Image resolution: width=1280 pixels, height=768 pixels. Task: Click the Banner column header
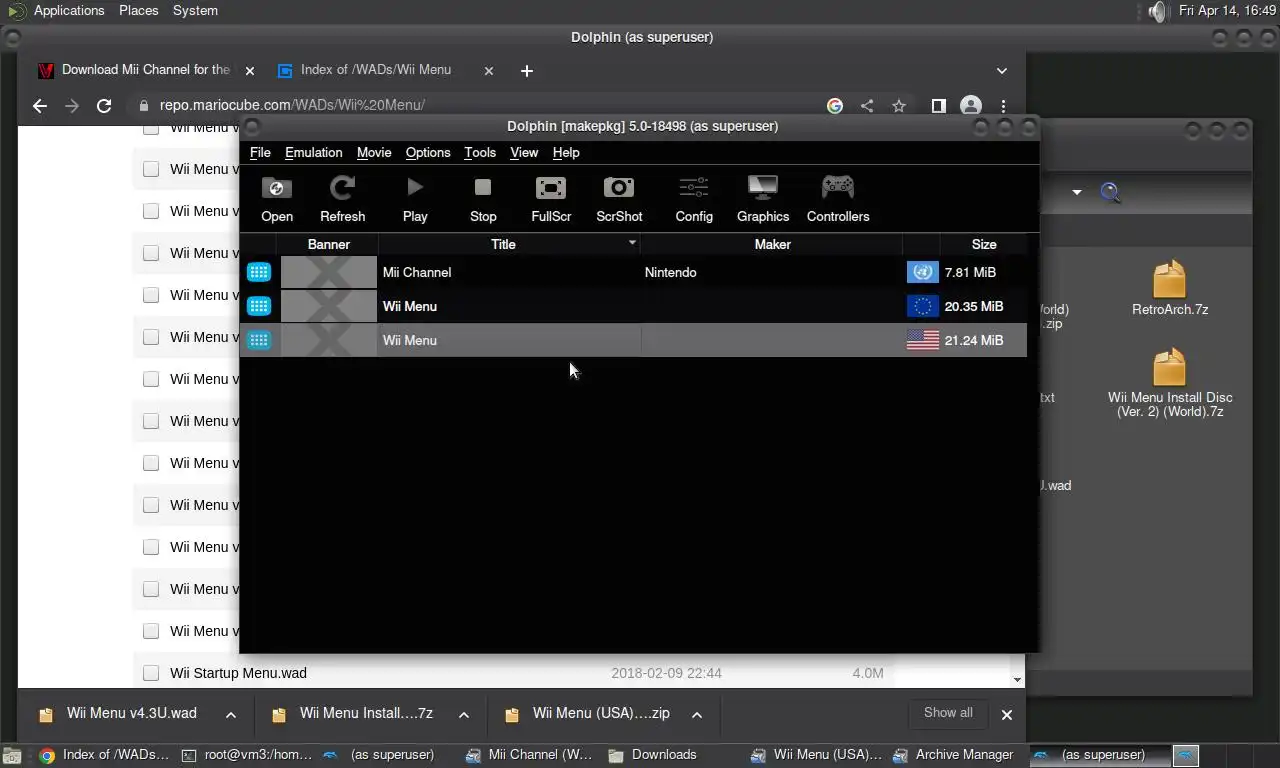(x=328, y=244)
